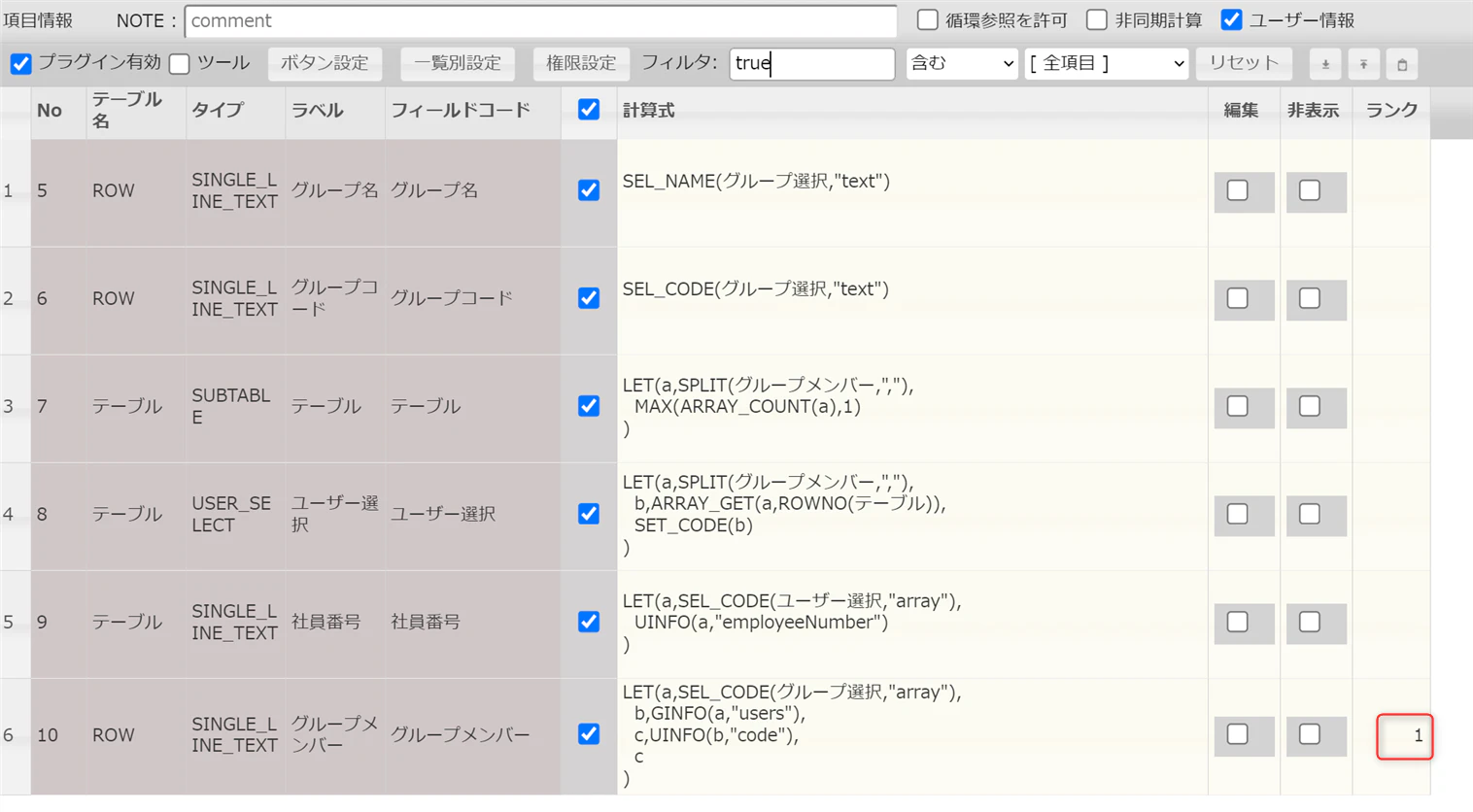Check the ツール checkbox
1473x812 pixels.
179,64
